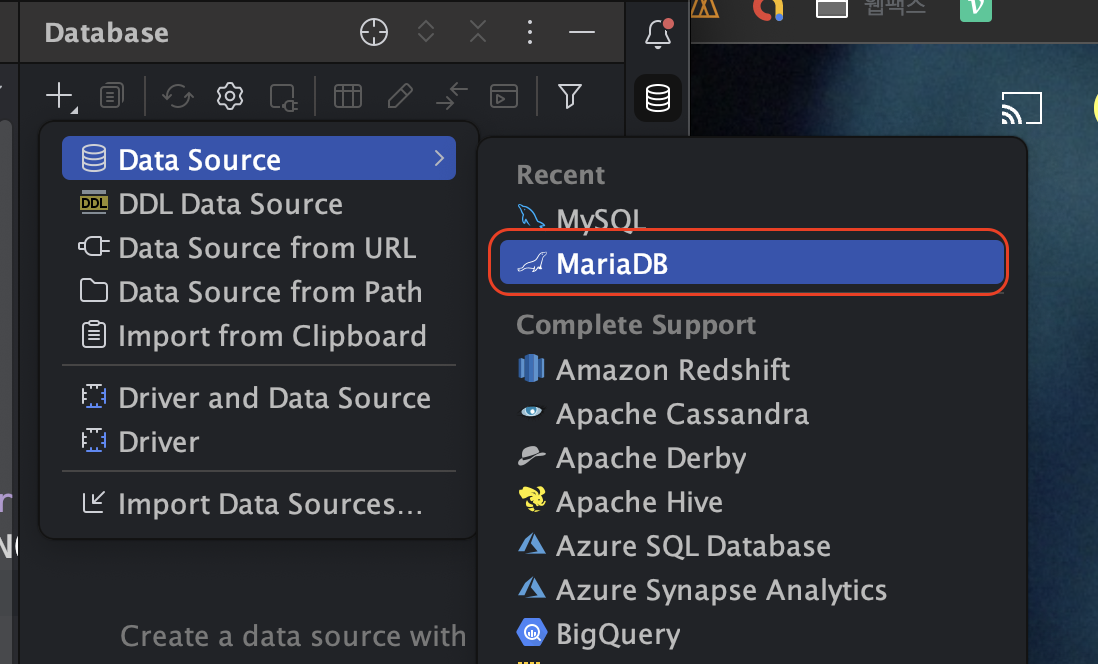
Task: Open the Database panel options (three dots)
Action: point(529,32)
